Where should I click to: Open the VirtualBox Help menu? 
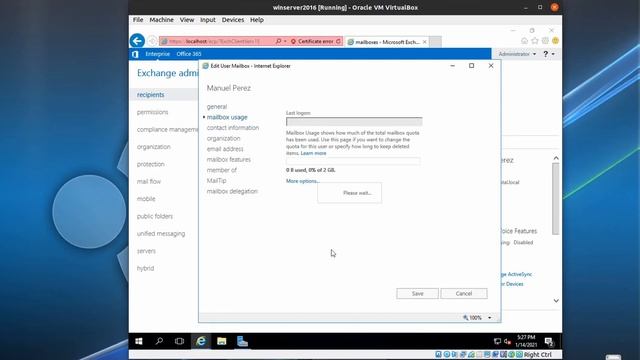pos(257,20)
